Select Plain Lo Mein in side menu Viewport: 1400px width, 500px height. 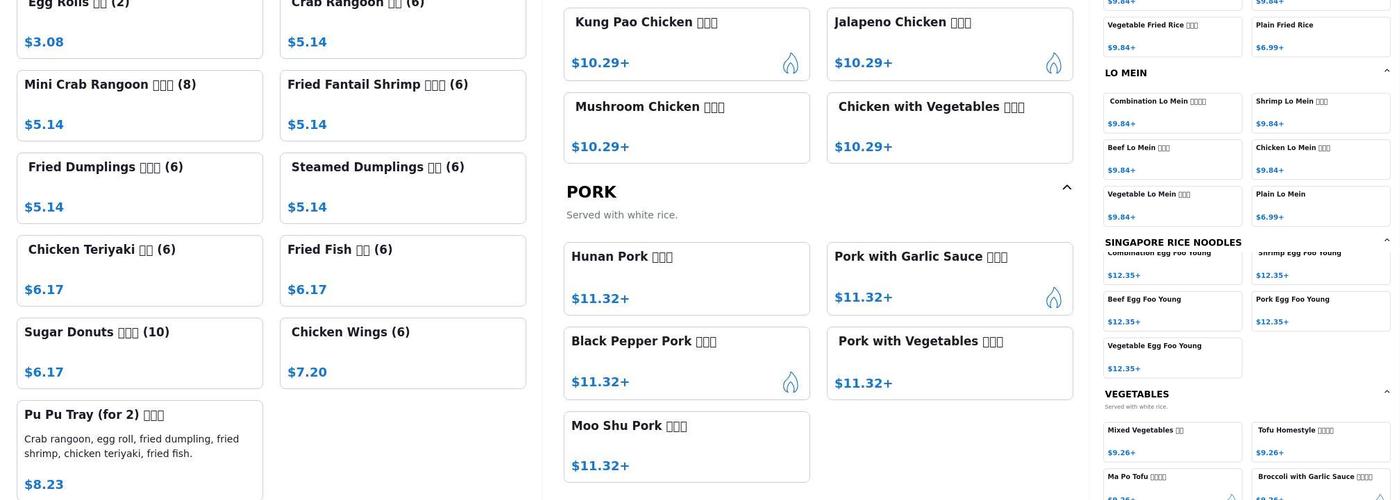click(x=1320, y=205)
